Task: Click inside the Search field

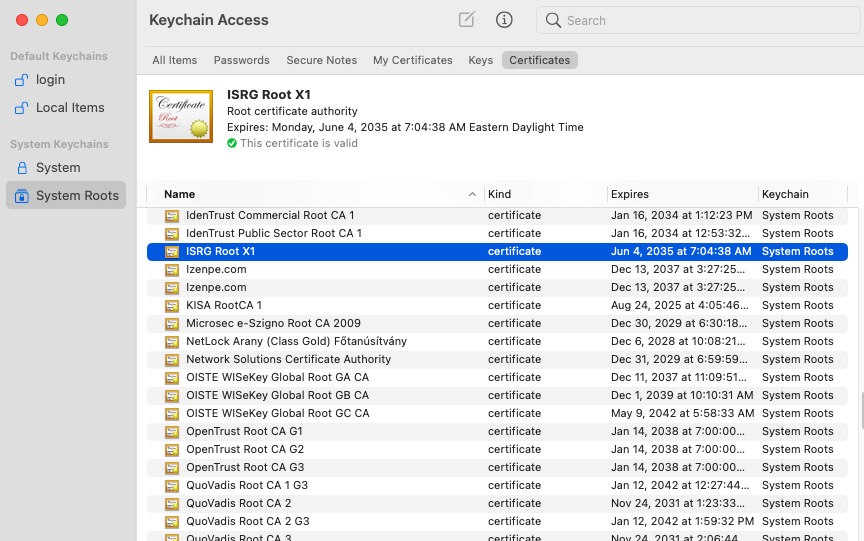Action: (x=700, y=20)
